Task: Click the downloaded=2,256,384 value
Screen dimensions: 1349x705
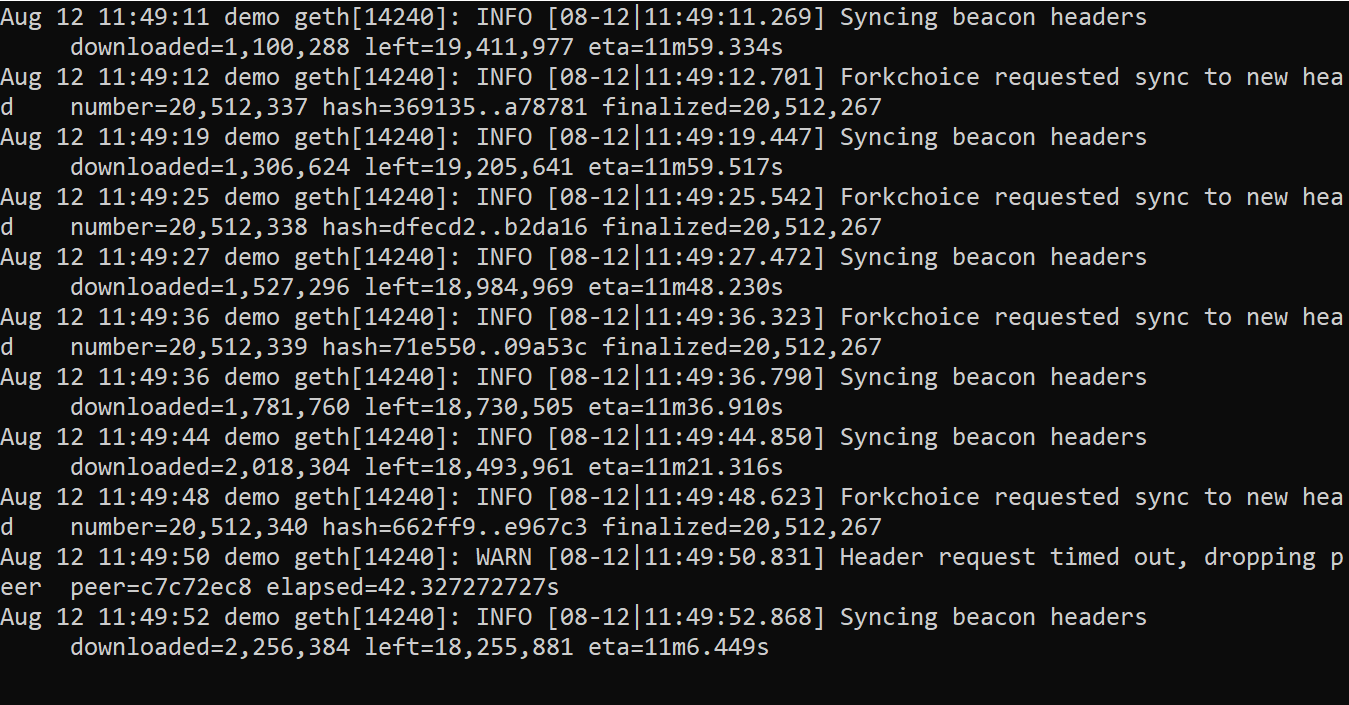Action: 210,647
